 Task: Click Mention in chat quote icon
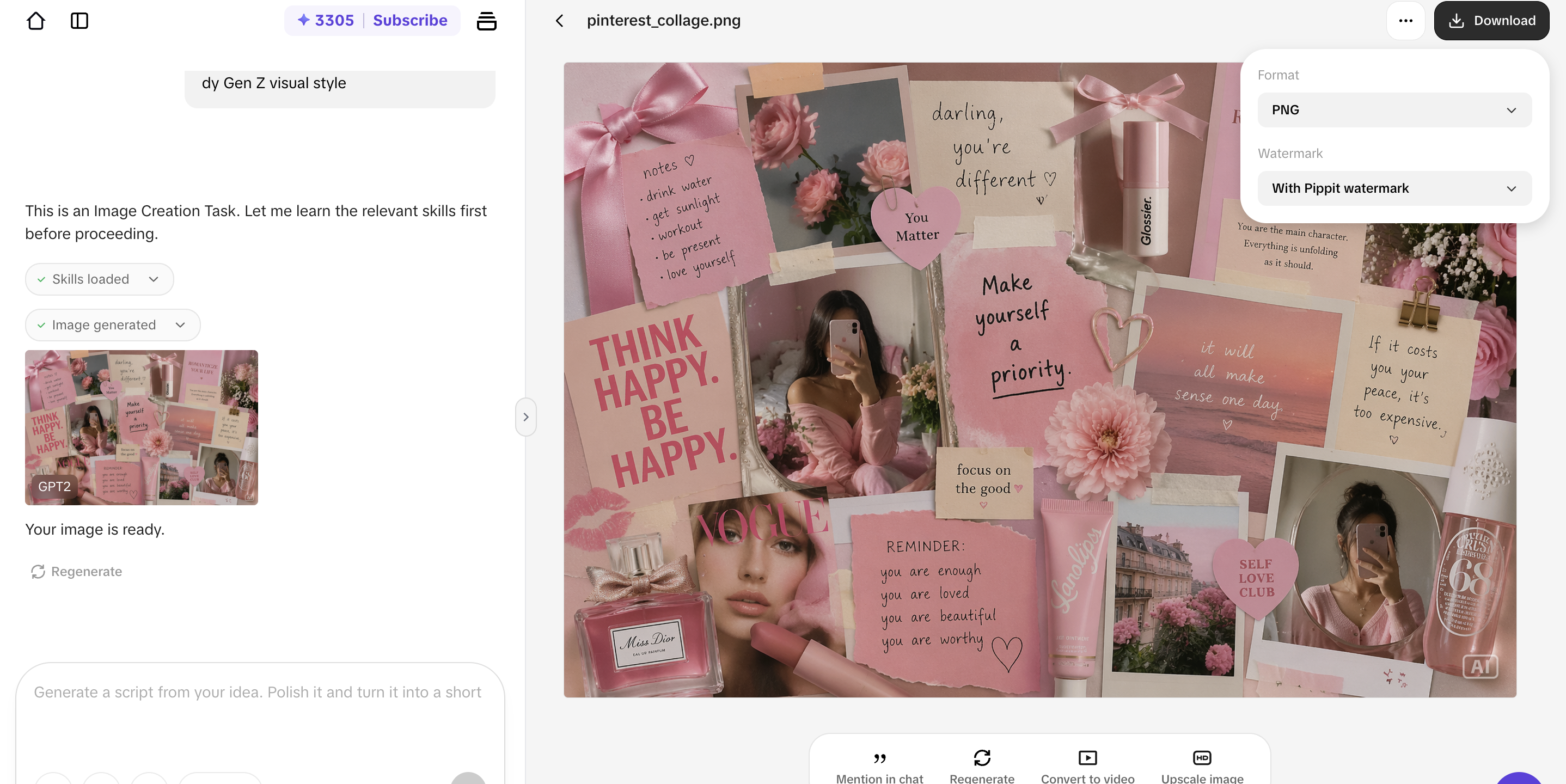point(879,758)
